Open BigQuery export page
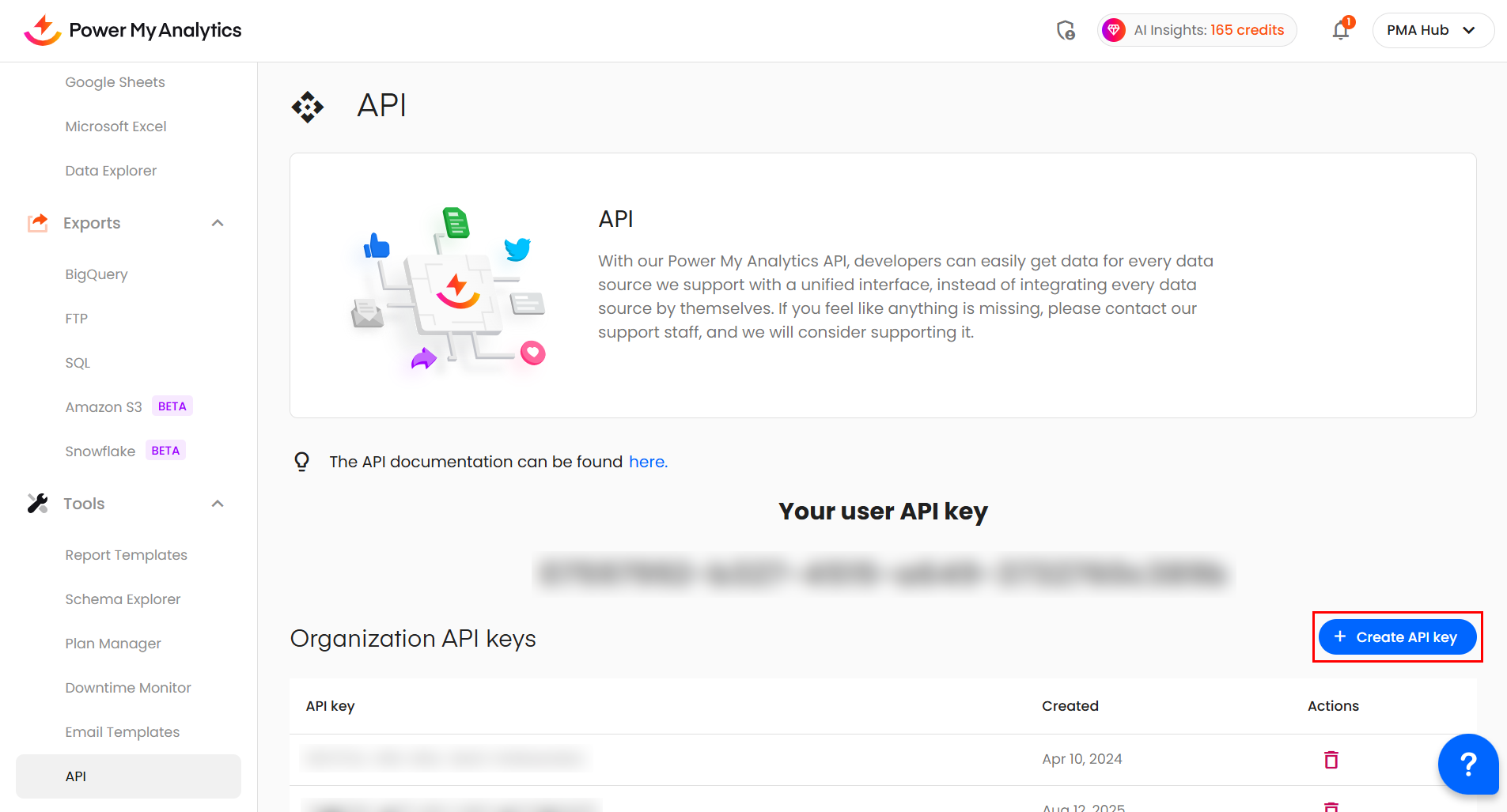Image resolution: width=1507 pixels, height=812 pixels. tap(97, 274)
